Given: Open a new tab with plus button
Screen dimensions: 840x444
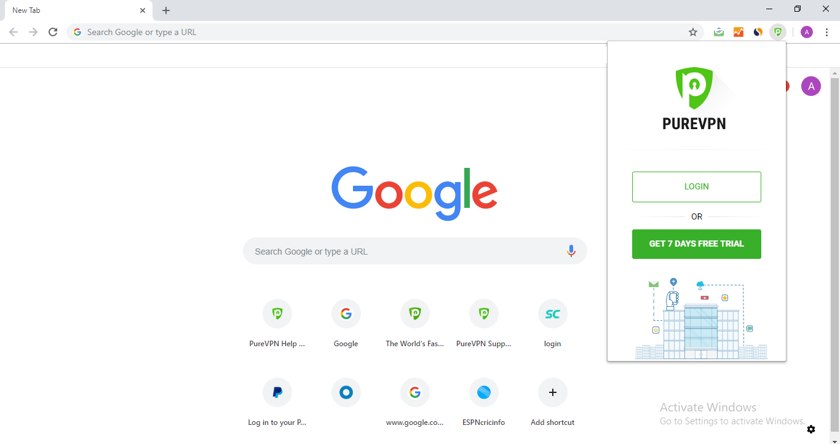Looking at the screenshot, I should pyautogui.click(x=166, y=10).
